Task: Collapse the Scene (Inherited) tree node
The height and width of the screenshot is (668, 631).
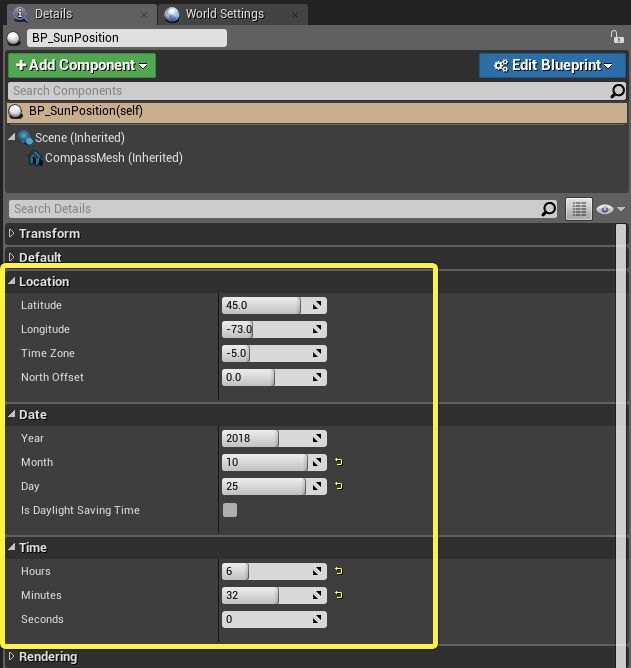Action: pyautogui.click(x=12, y=137)
